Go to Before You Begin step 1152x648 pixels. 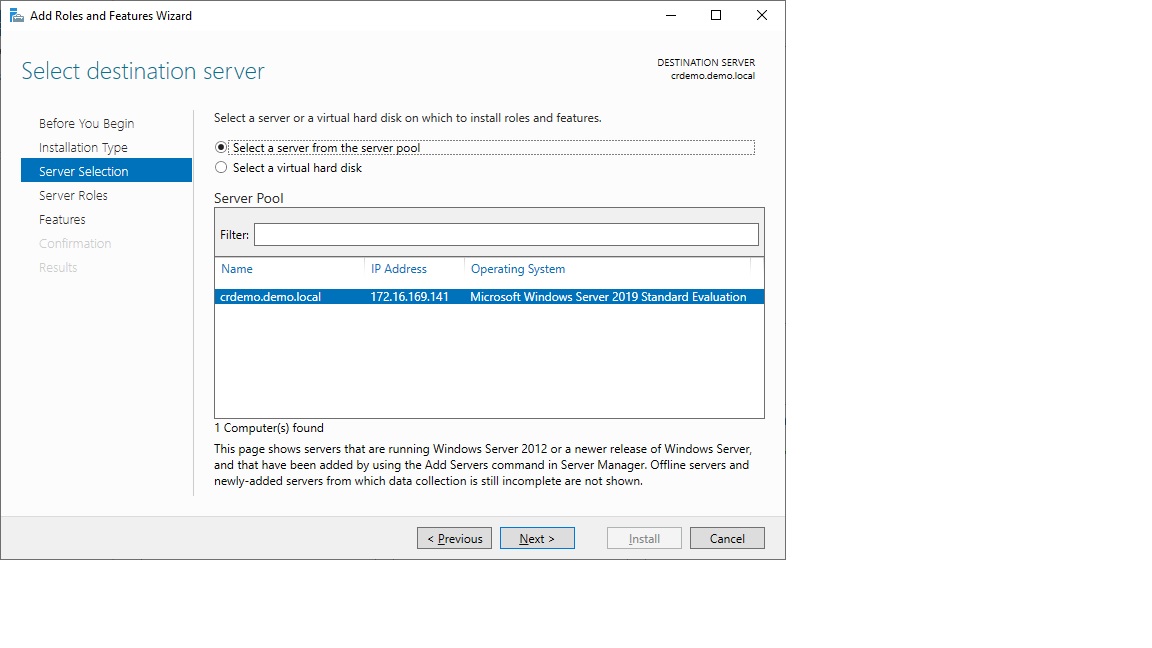[87, 123]
